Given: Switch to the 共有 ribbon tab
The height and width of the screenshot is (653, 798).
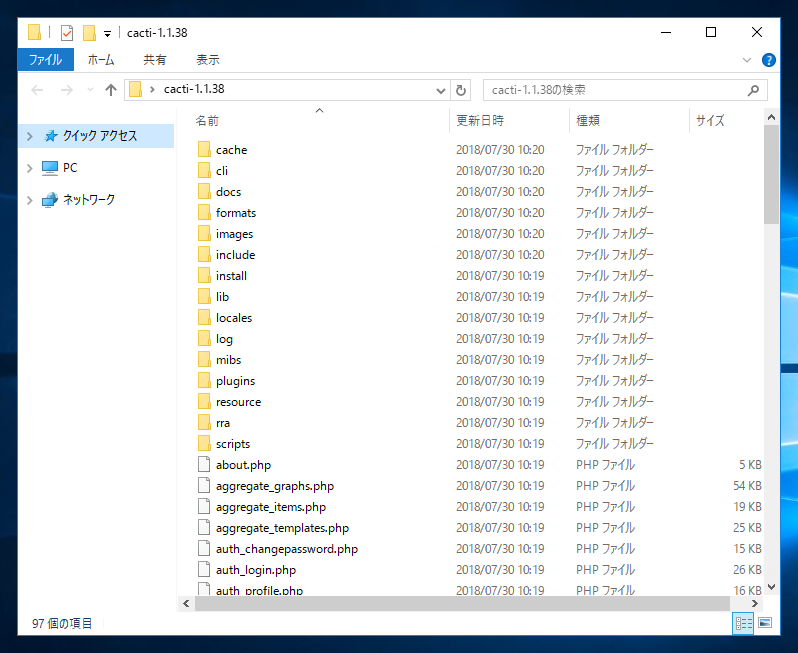Looking at the screenshot, I should pos(155,60).
